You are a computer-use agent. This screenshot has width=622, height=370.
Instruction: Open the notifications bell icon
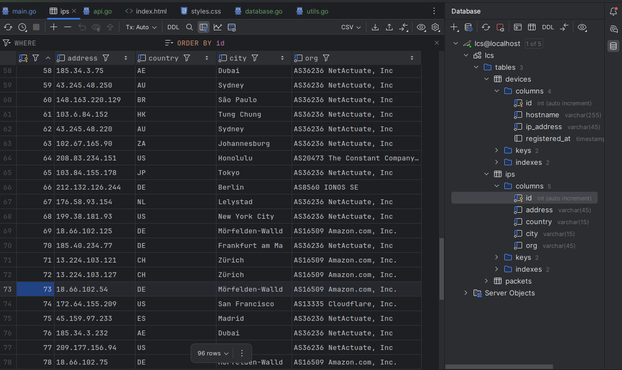(613, 12)
